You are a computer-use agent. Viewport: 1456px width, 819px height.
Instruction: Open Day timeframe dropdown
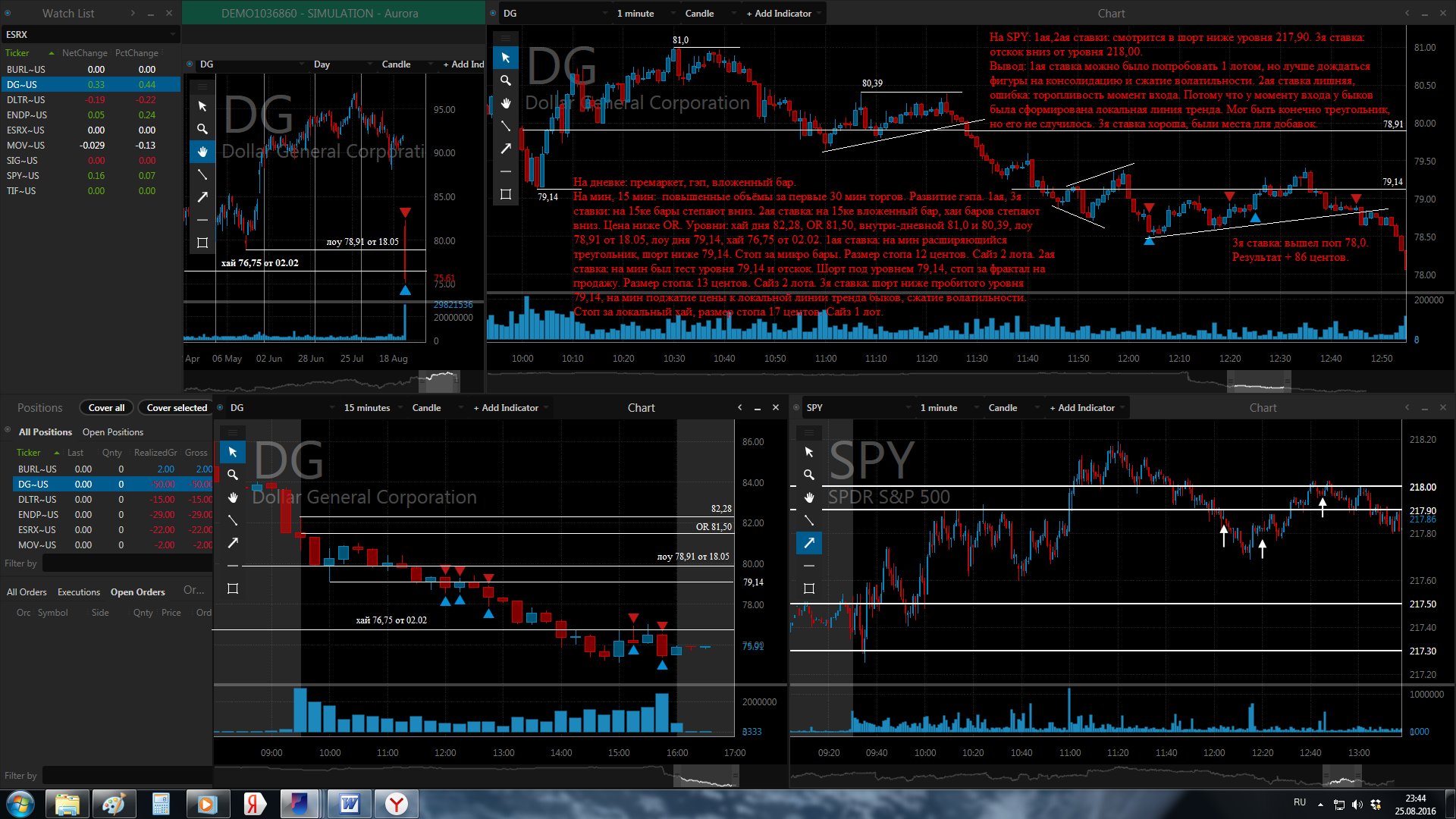[344, 64]
